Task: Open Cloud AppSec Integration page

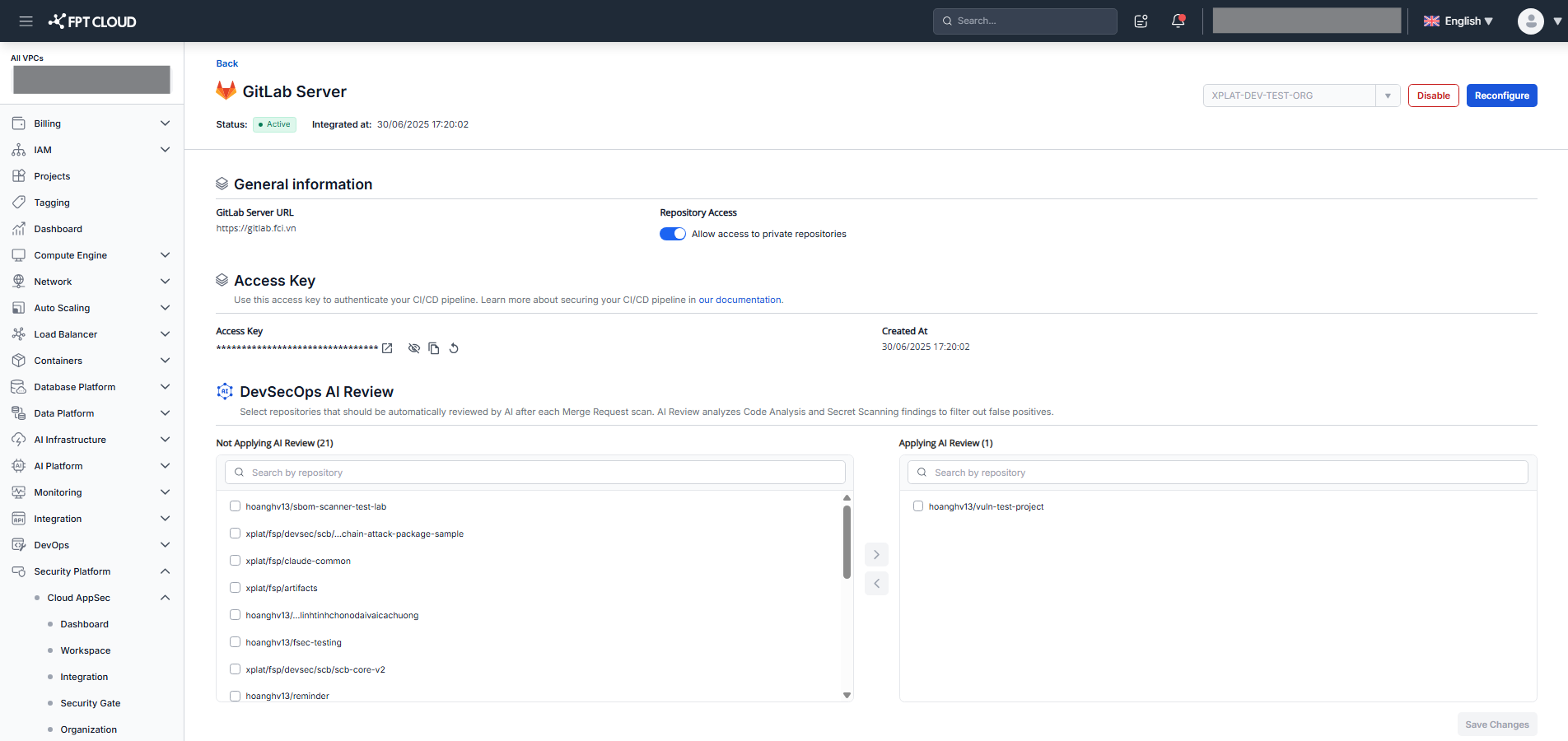Action: point(84,677)
